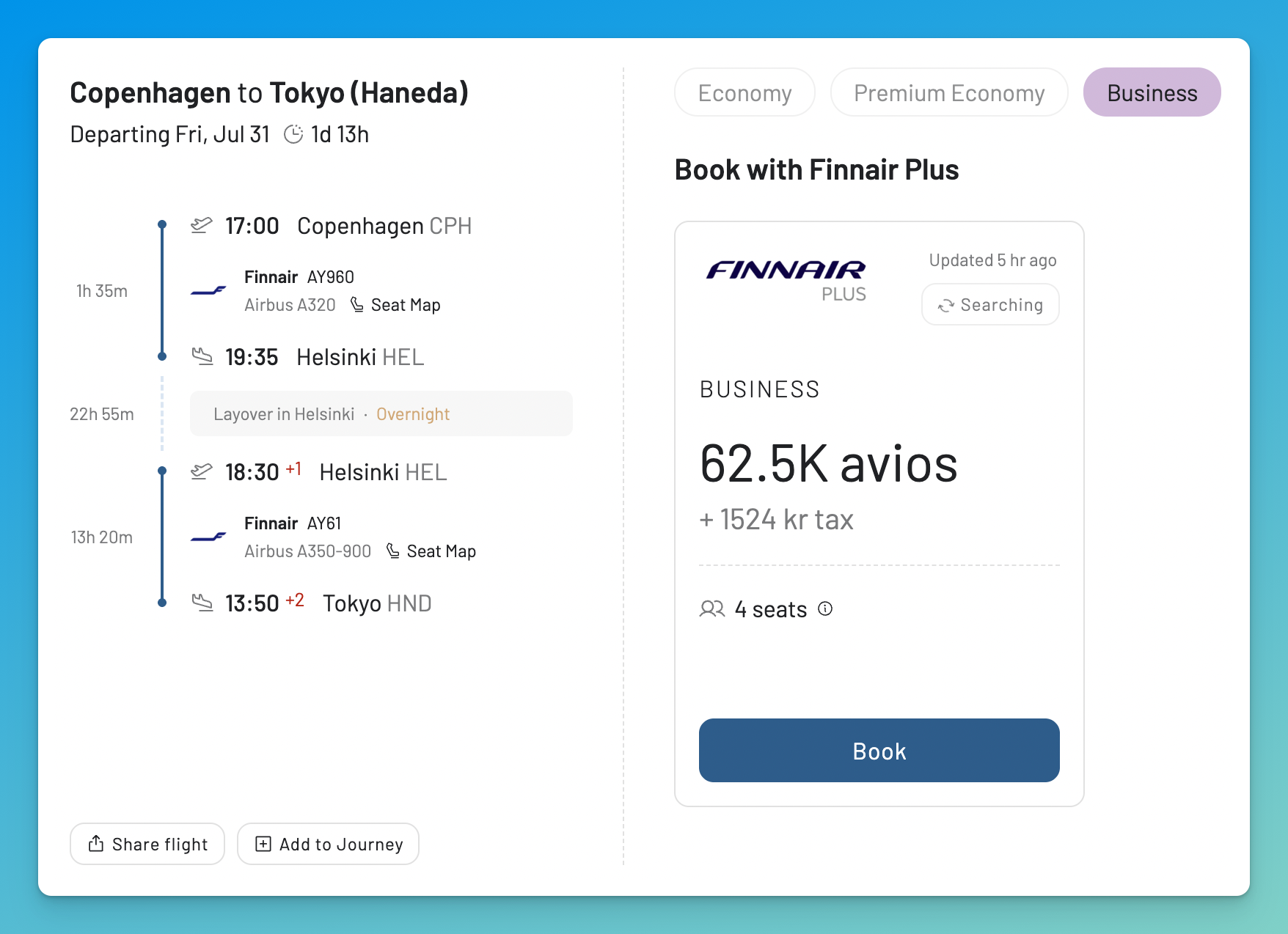Viewport: 1288px width, 934px height.
Task: Click the seat icon beside the AY960 Seat Map
Action: pyautogui.click(x=357, y=304)
